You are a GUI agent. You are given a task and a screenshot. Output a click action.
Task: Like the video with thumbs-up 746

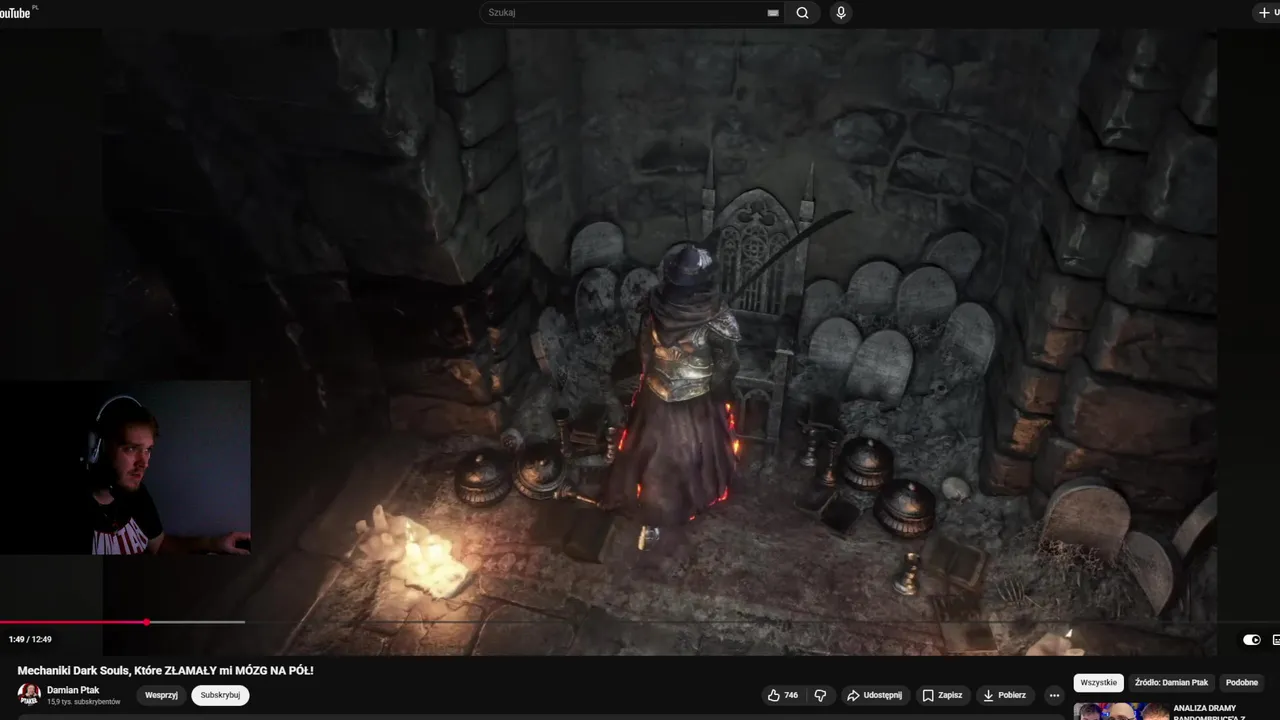782,695
